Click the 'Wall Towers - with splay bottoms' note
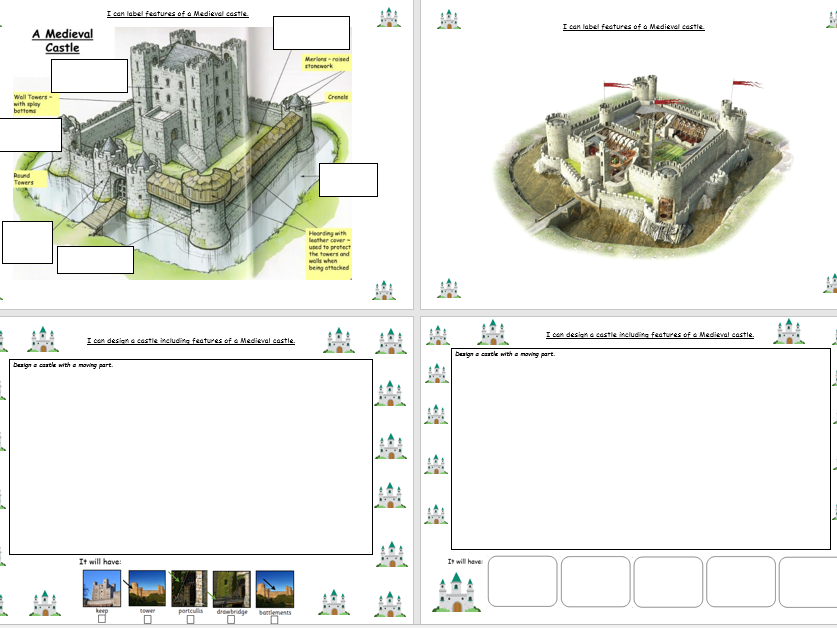837x628 pixels. [x=35, y=104]
